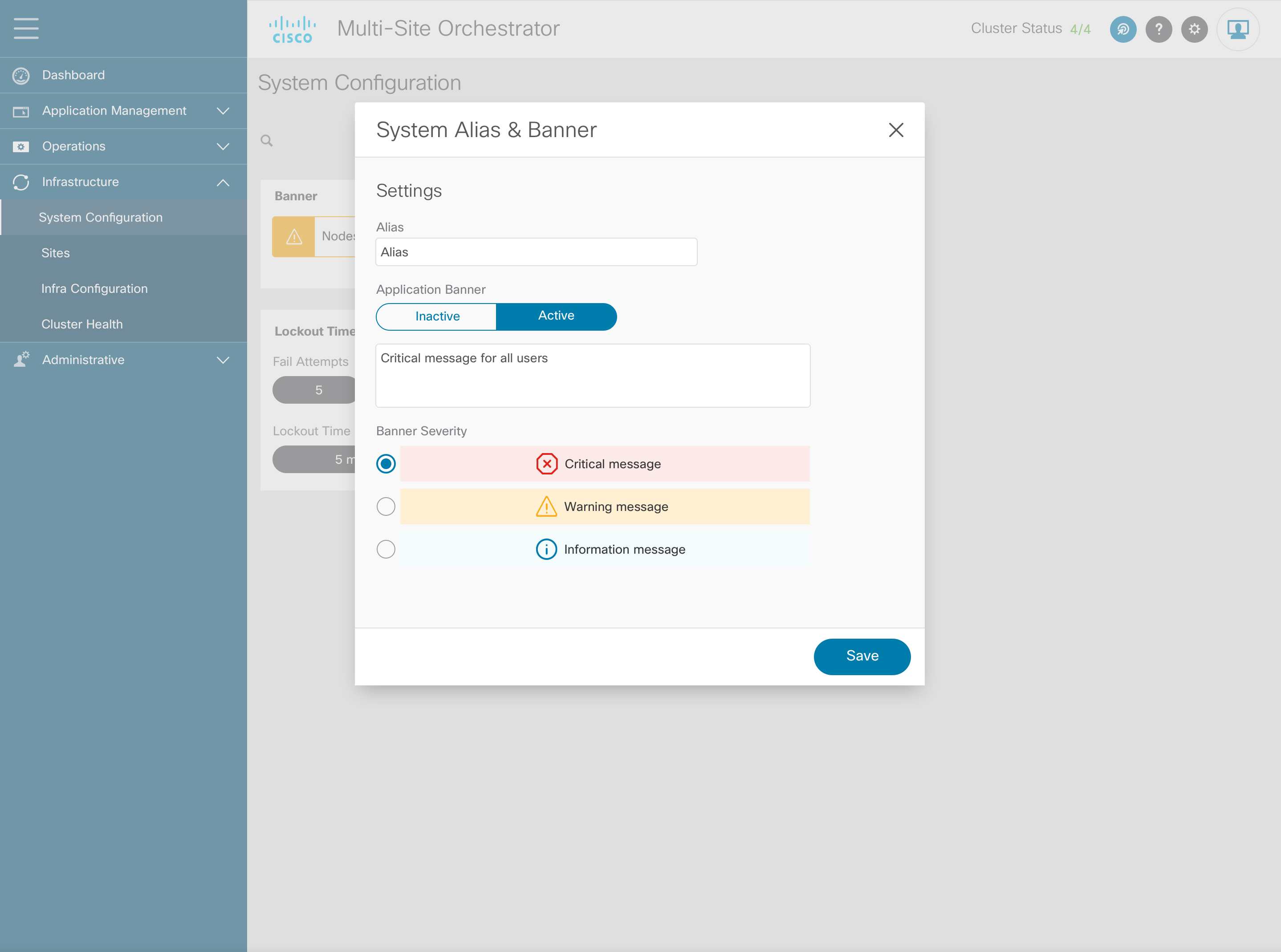
Task: Open Cluster Health in the sidebar
Action: tap(82, 324)
